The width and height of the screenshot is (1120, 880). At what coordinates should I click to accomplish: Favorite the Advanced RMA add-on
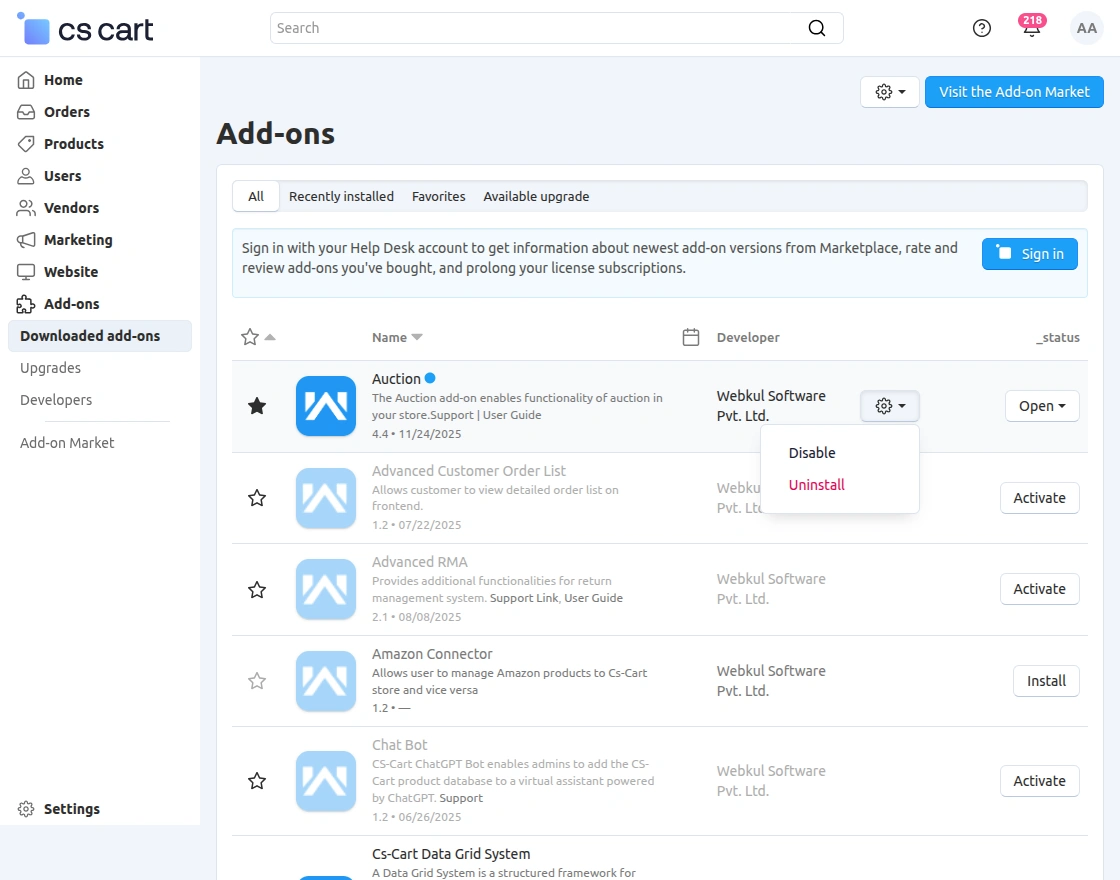coord(257,590)
